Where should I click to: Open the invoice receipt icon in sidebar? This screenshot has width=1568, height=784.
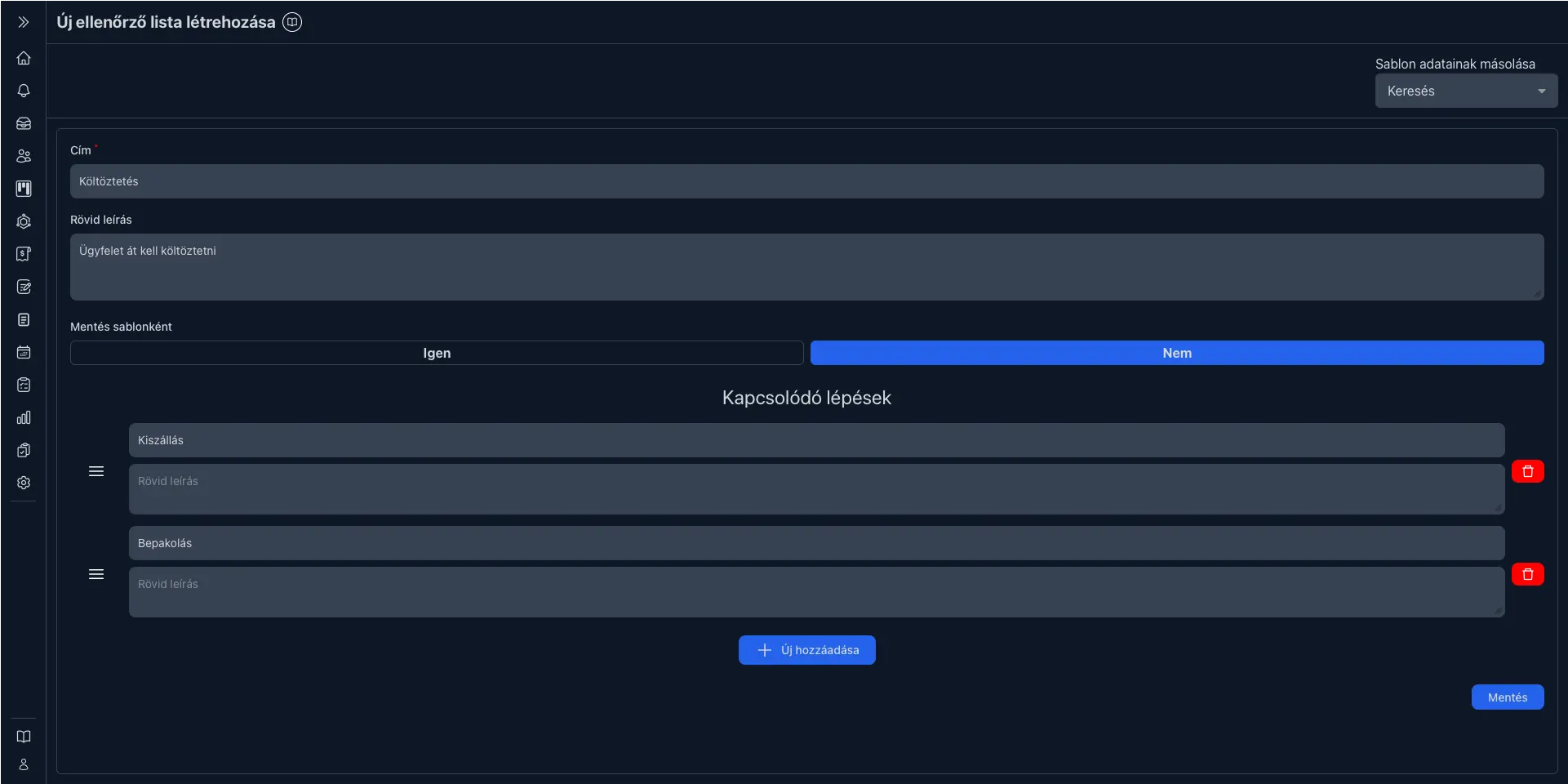24,254
